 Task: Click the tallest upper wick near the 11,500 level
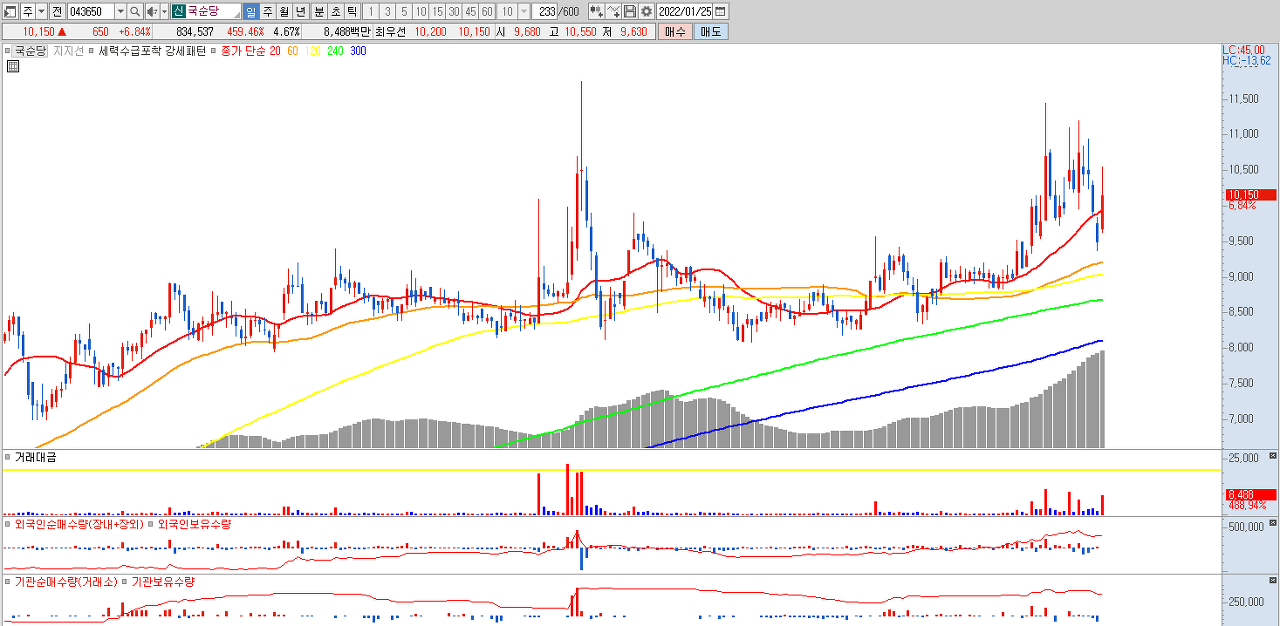coord(581,125)
